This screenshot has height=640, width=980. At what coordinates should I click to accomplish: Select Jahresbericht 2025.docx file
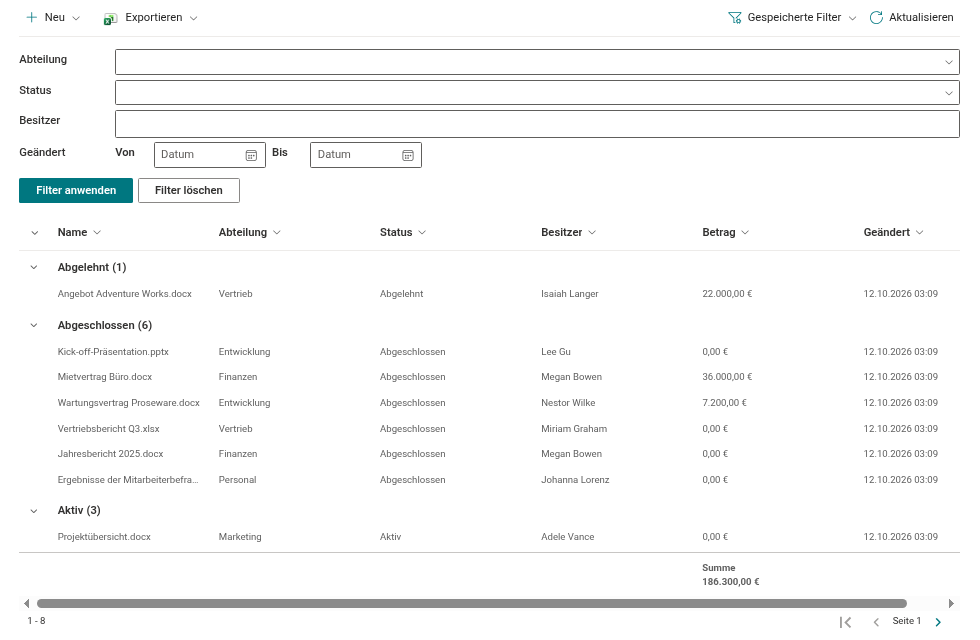pos(111,454)
